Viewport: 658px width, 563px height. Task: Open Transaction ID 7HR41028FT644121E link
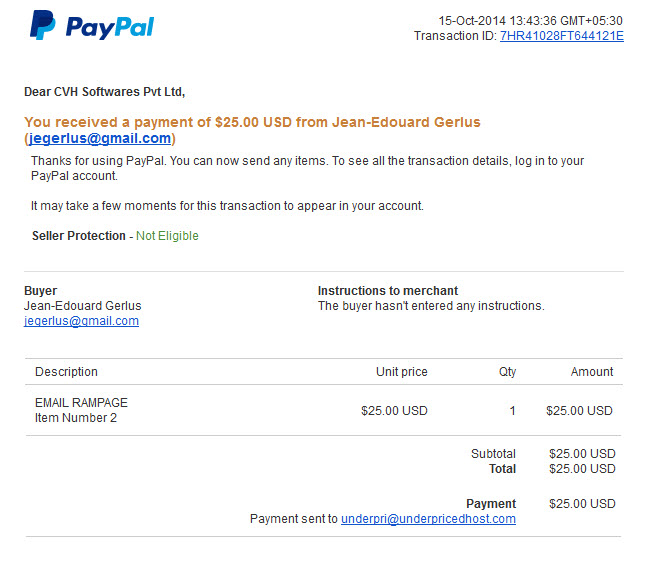[x=561, y=36]
